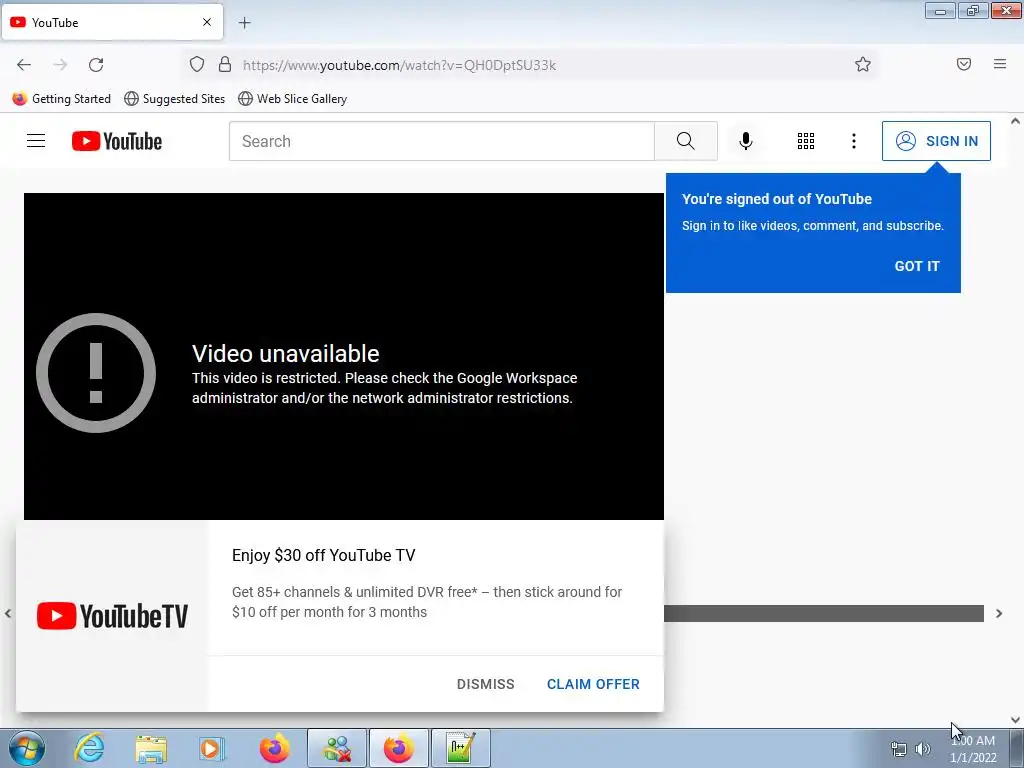
Task: Click the YouTubeTV logo in offer card
Action: [x=112, y=616]
